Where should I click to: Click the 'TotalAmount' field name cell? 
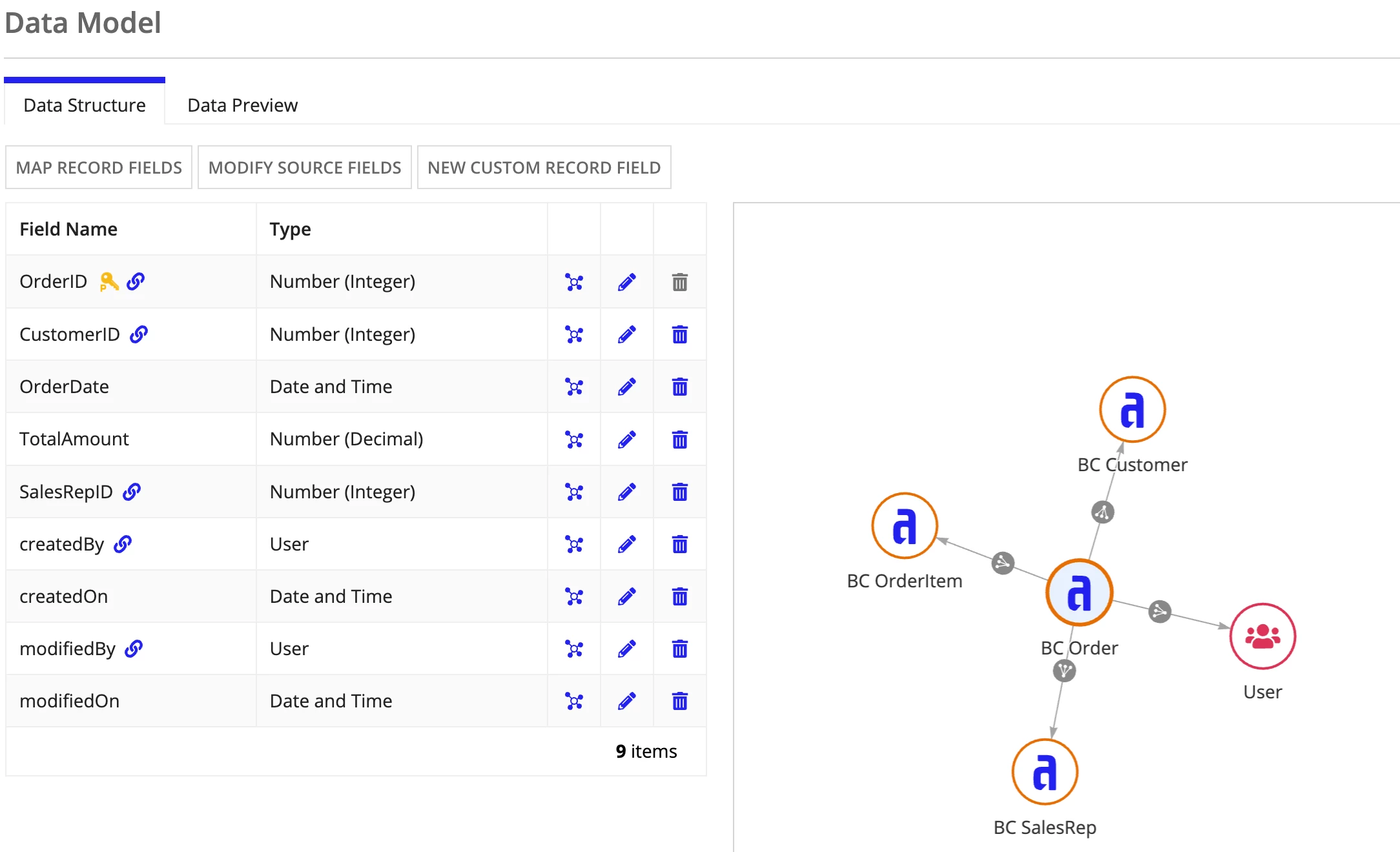[x=131, y=440]
